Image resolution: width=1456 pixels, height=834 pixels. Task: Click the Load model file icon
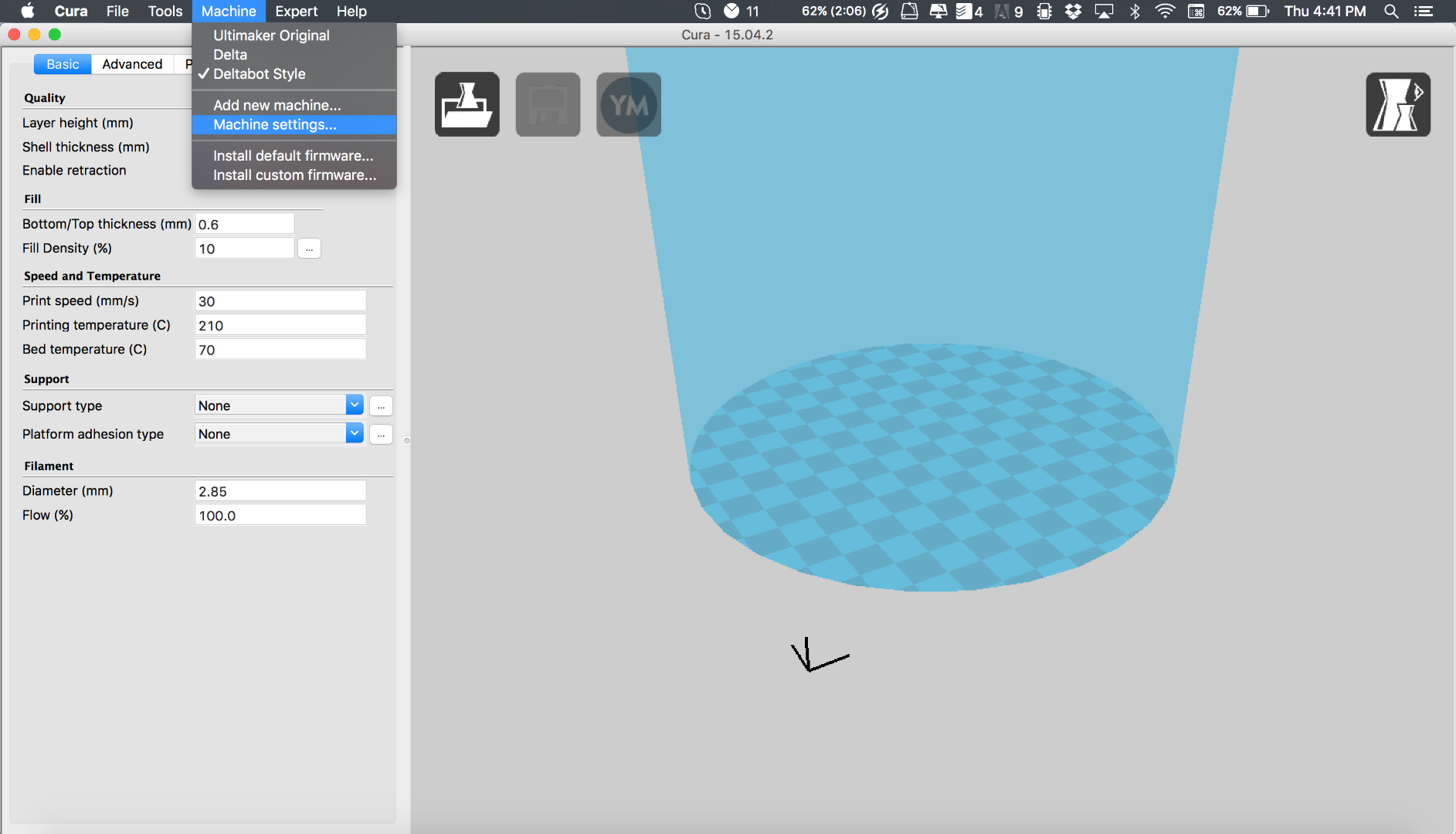467,104
